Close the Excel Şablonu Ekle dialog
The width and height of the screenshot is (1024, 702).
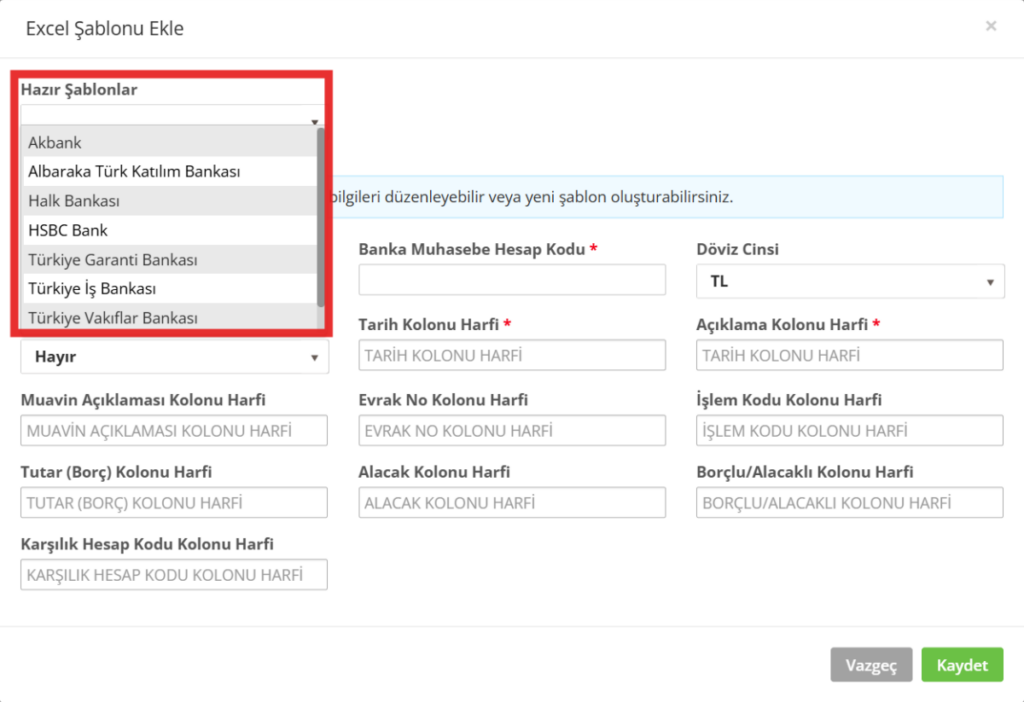tap(991, 26)
